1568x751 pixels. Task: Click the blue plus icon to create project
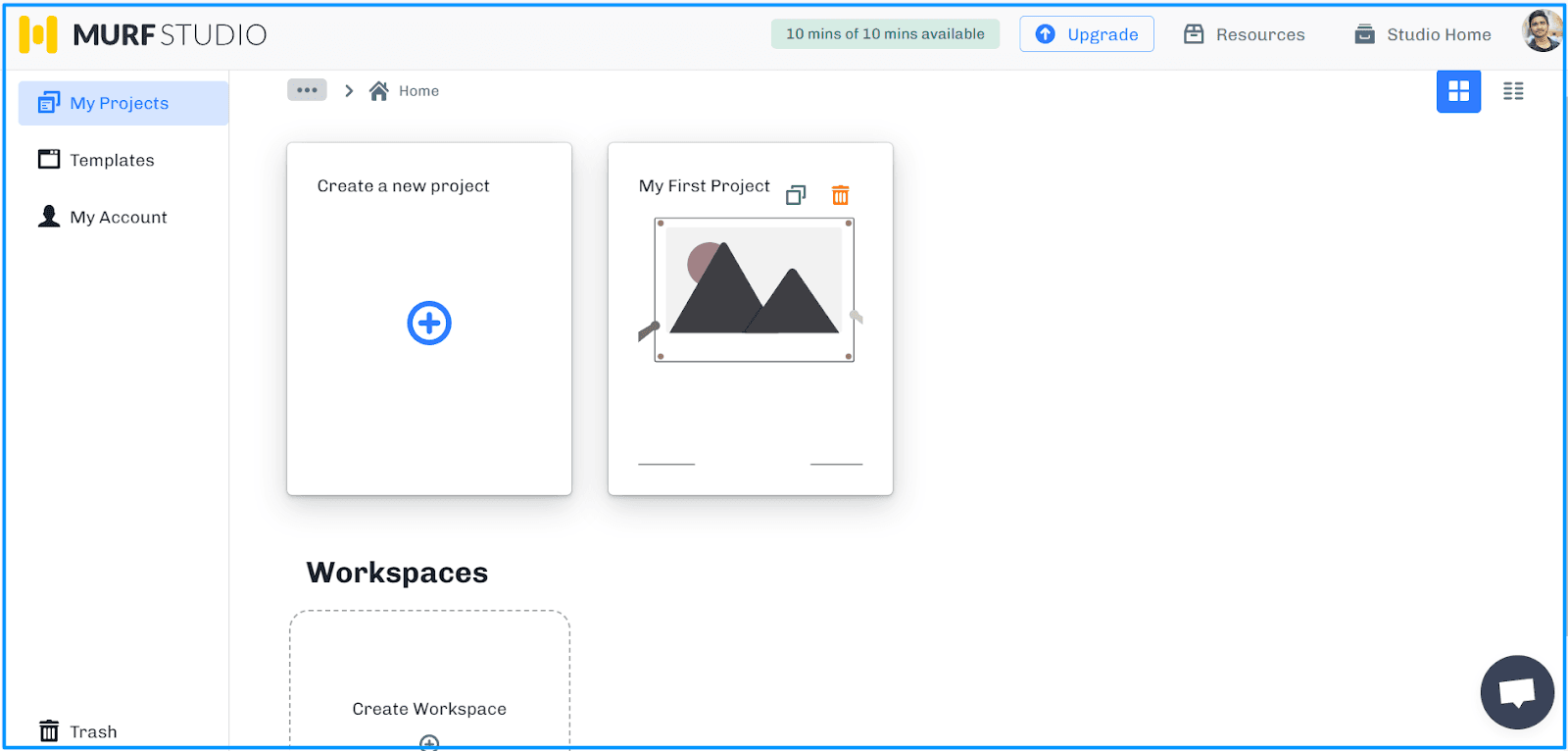point(429,323)
